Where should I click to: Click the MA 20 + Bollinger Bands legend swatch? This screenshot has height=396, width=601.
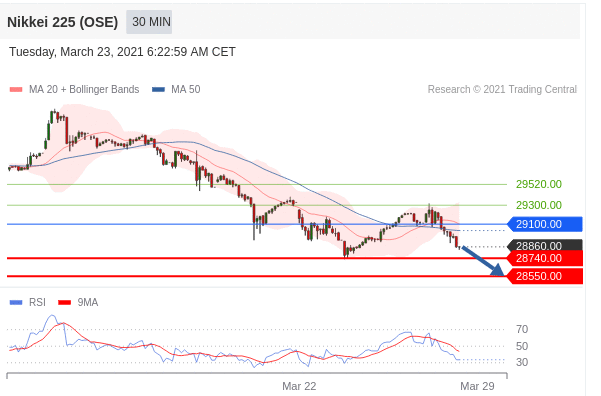[16, 90]
